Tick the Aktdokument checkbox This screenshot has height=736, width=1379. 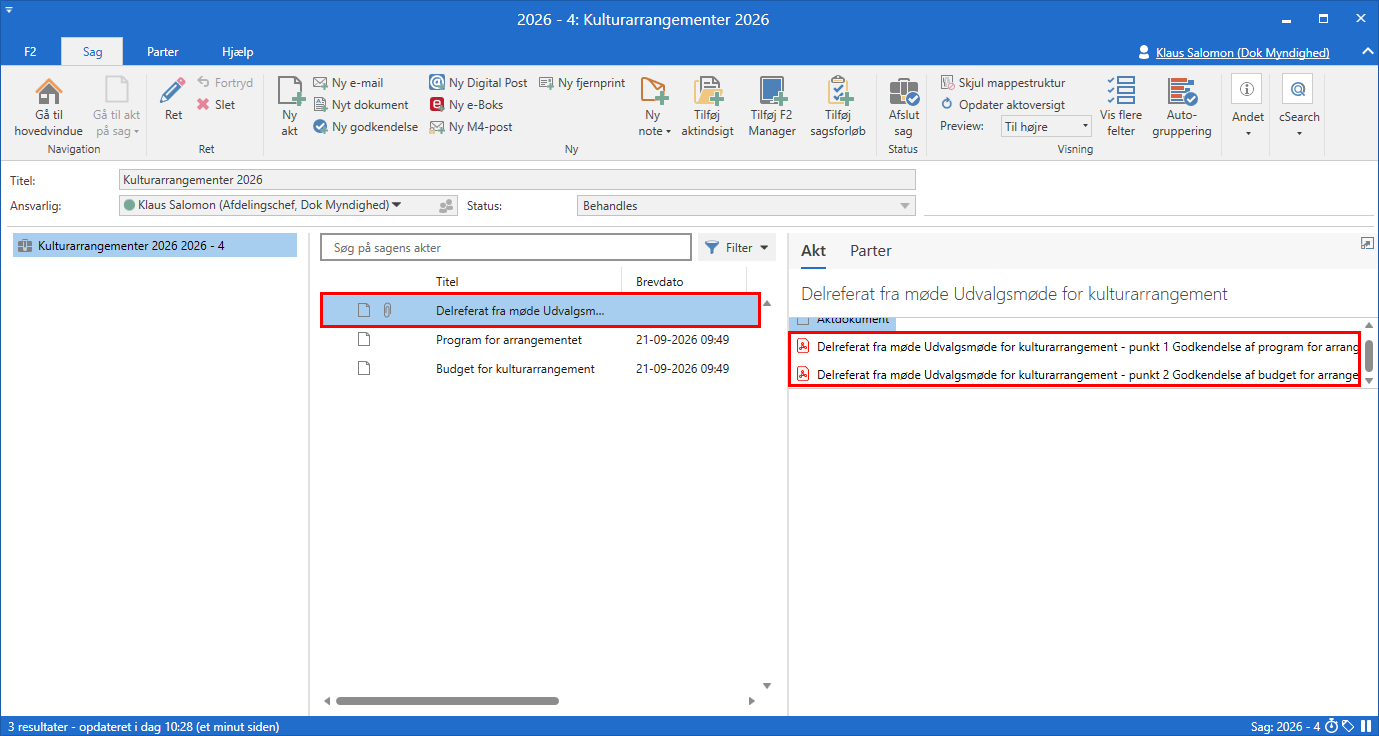click(803, 320)
